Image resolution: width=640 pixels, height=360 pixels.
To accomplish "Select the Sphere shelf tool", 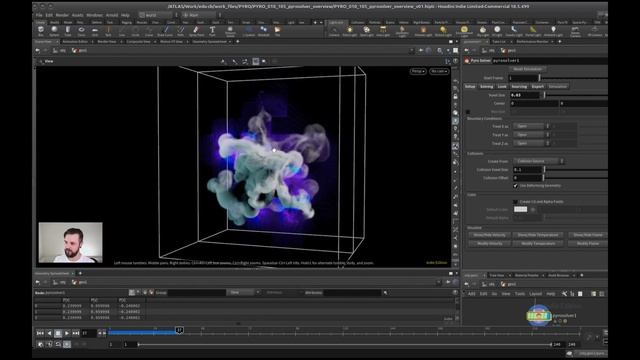I will (54, 31).
